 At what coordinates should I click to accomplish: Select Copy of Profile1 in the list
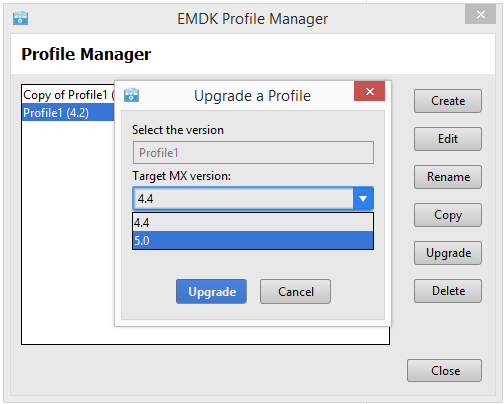point(68,95)
